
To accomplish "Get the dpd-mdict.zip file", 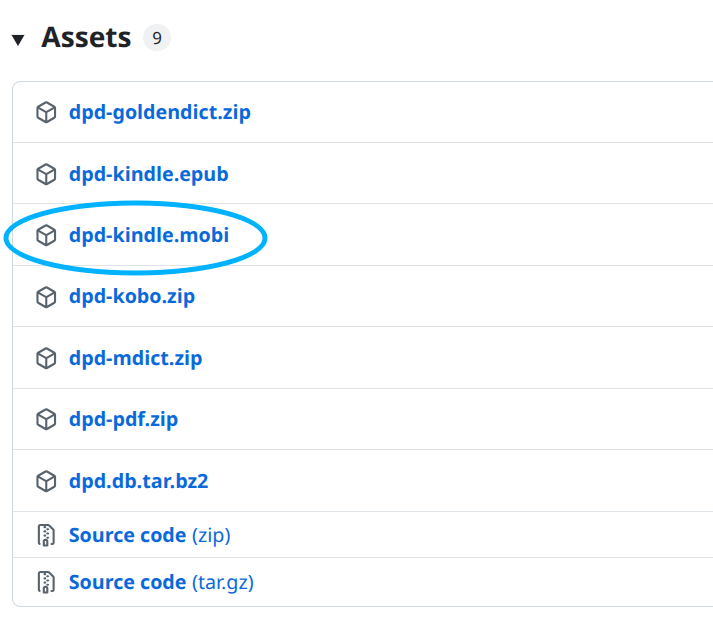I will (x=135, y=358).
